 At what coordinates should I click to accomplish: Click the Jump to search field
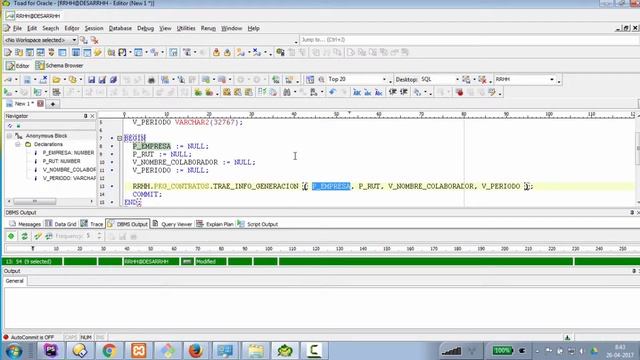(x=469, y=40)
